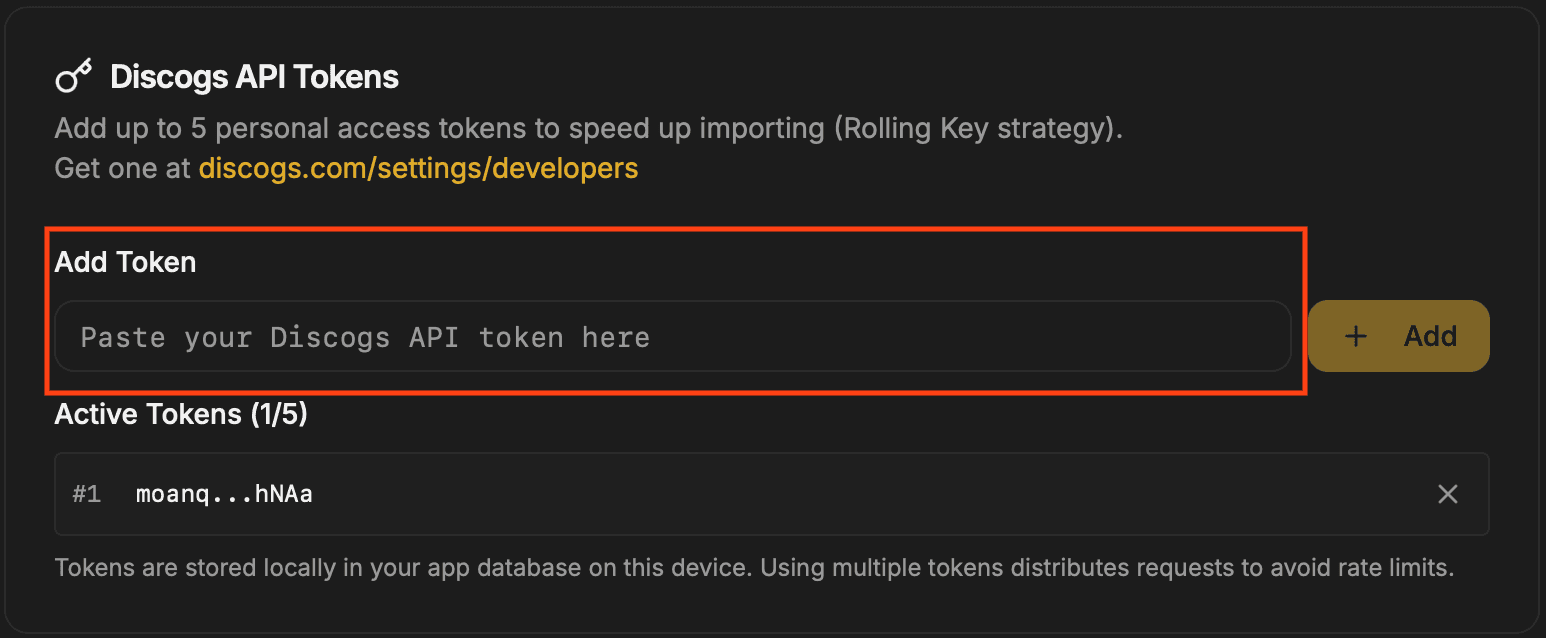Image resolution: width=1546 pixels, height=638 pixels.
Task: Click the #1 label on the token row
Action: [87, 493]
